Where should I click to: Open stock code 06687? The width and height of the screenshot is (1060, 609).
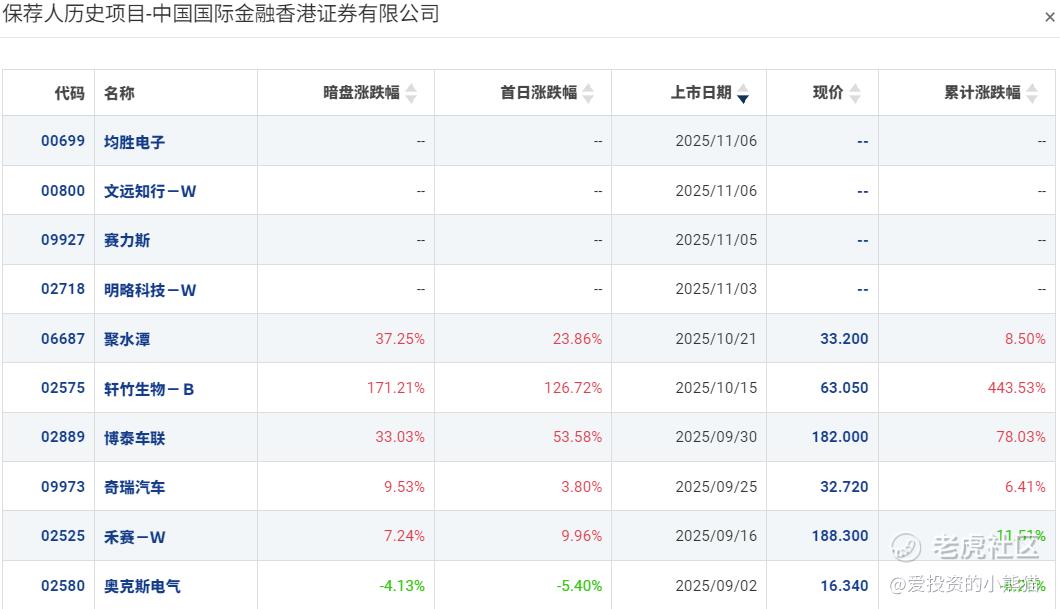63,338
